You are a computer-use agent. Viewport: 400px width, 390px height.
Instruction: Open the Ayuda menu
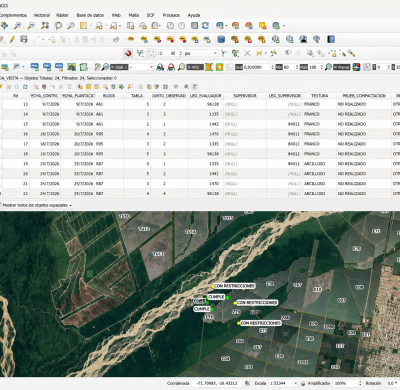194,15
